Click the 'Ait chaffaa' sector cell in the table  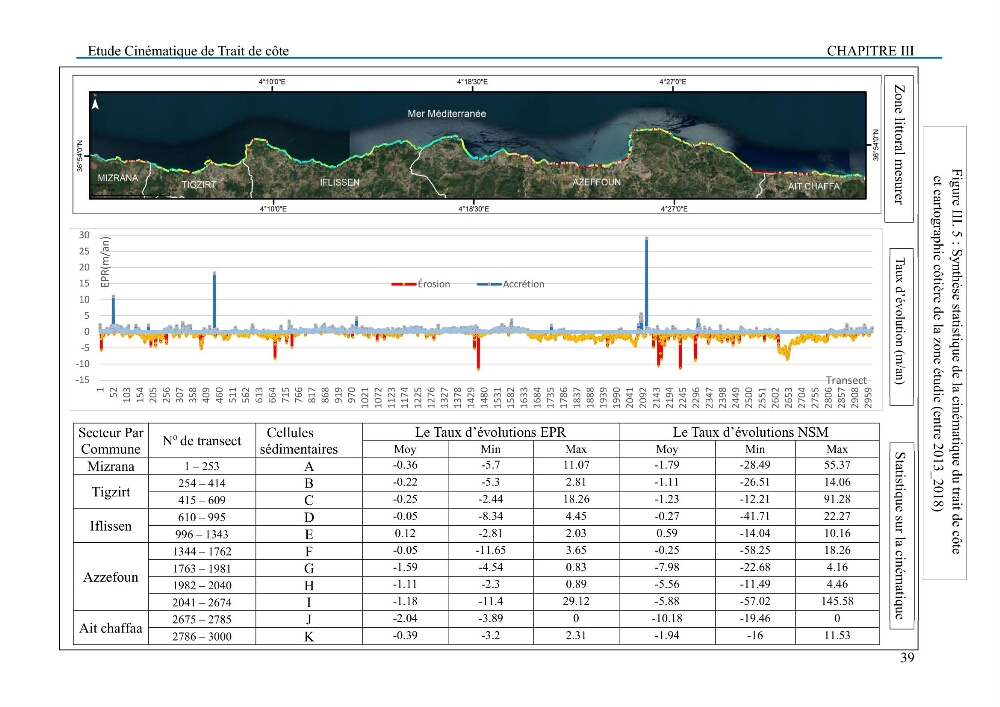click(x=111, y=628)
